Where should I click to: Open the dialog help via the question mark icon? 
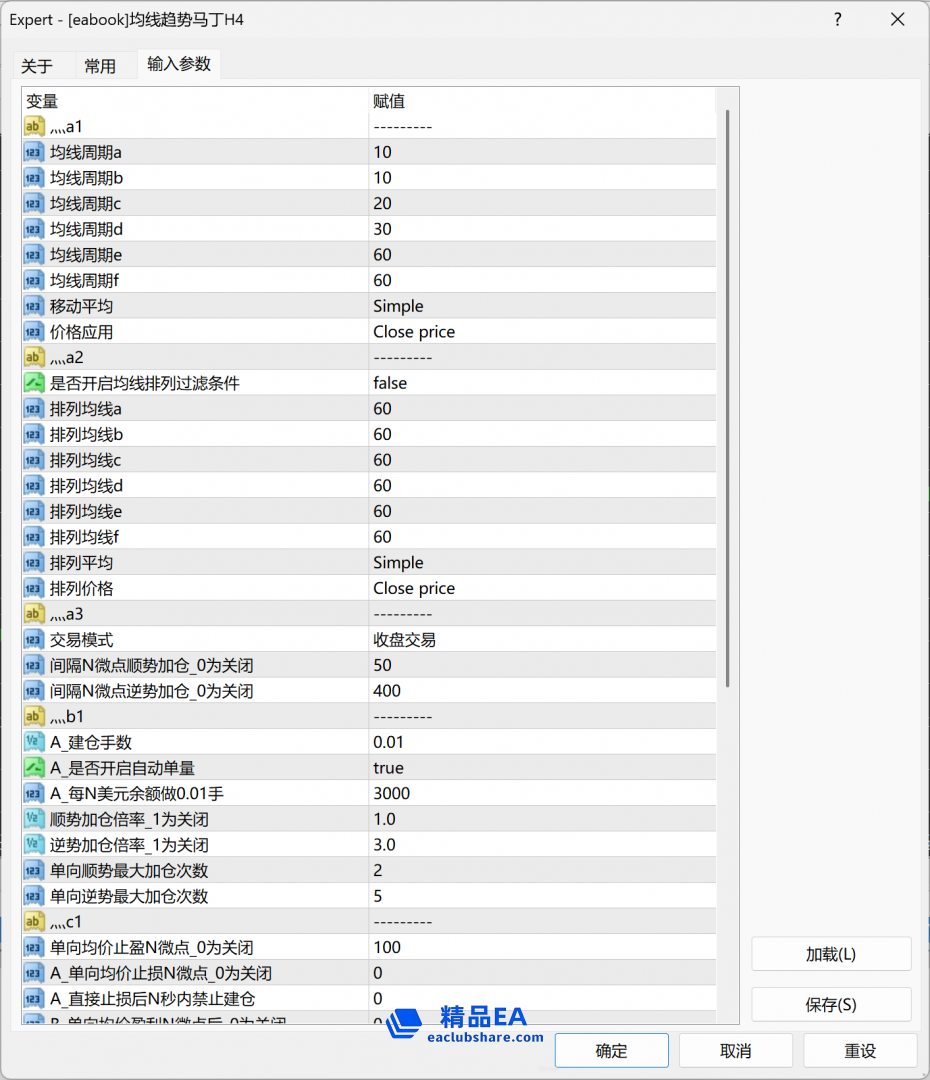coord(837,19)
